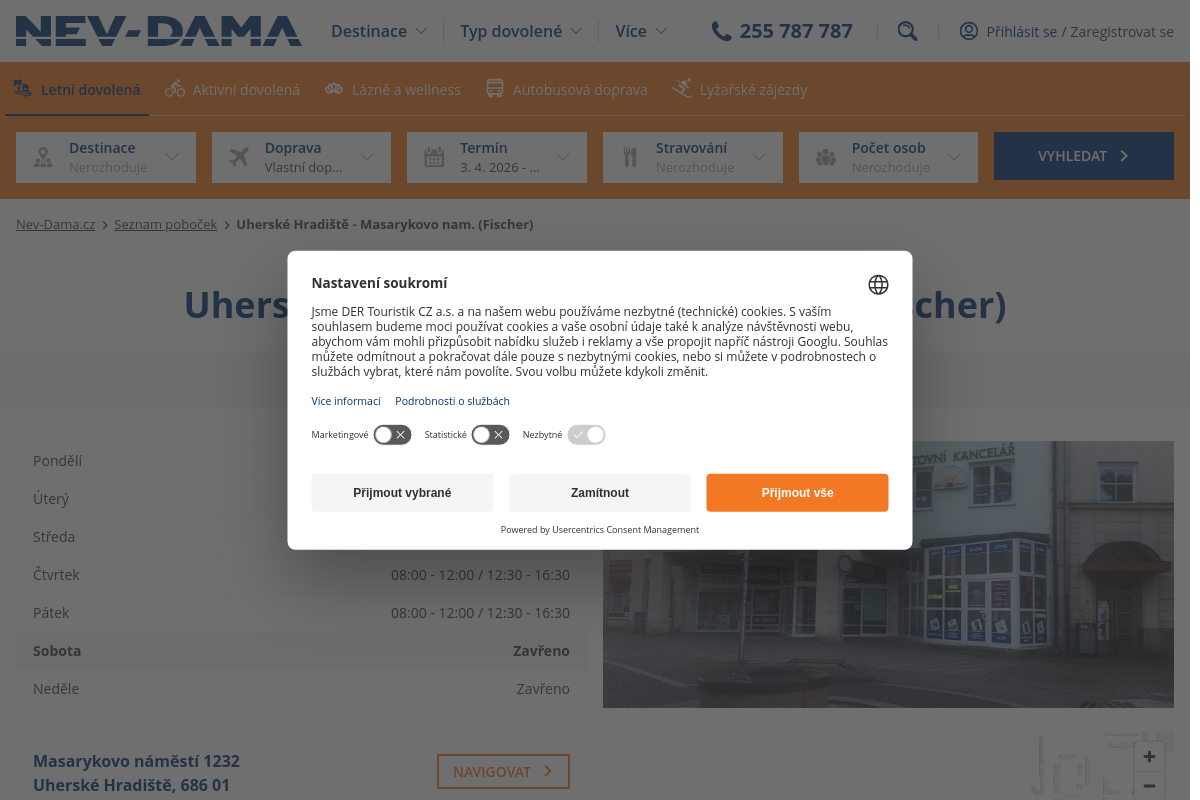This screenshot has height=800, width=1200.
Task: Open the Typ dovolené menu
Action: point(521,31)
